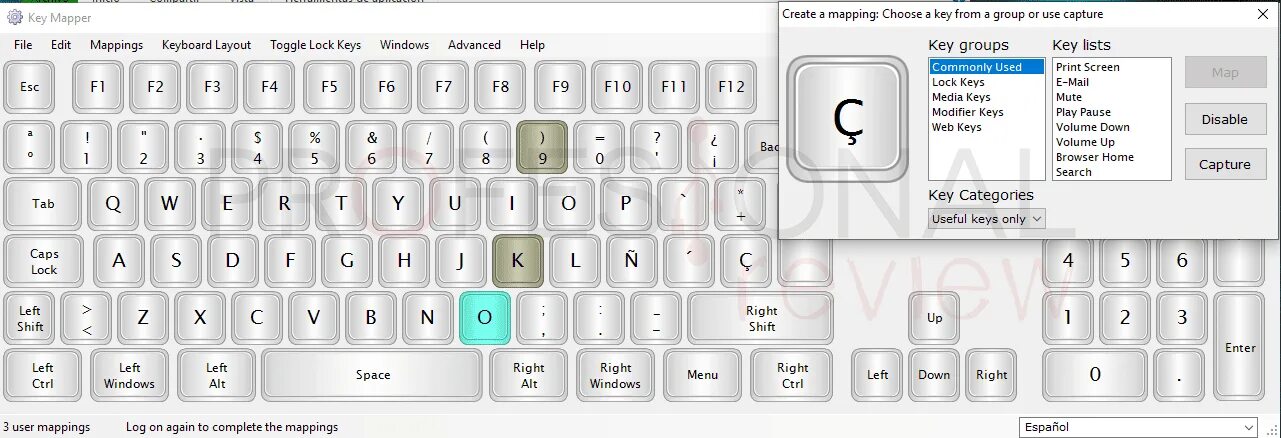Screen dimensions: 1281x438
Task: Select Modifier Keys in Key groups
Action: point(967,112)
